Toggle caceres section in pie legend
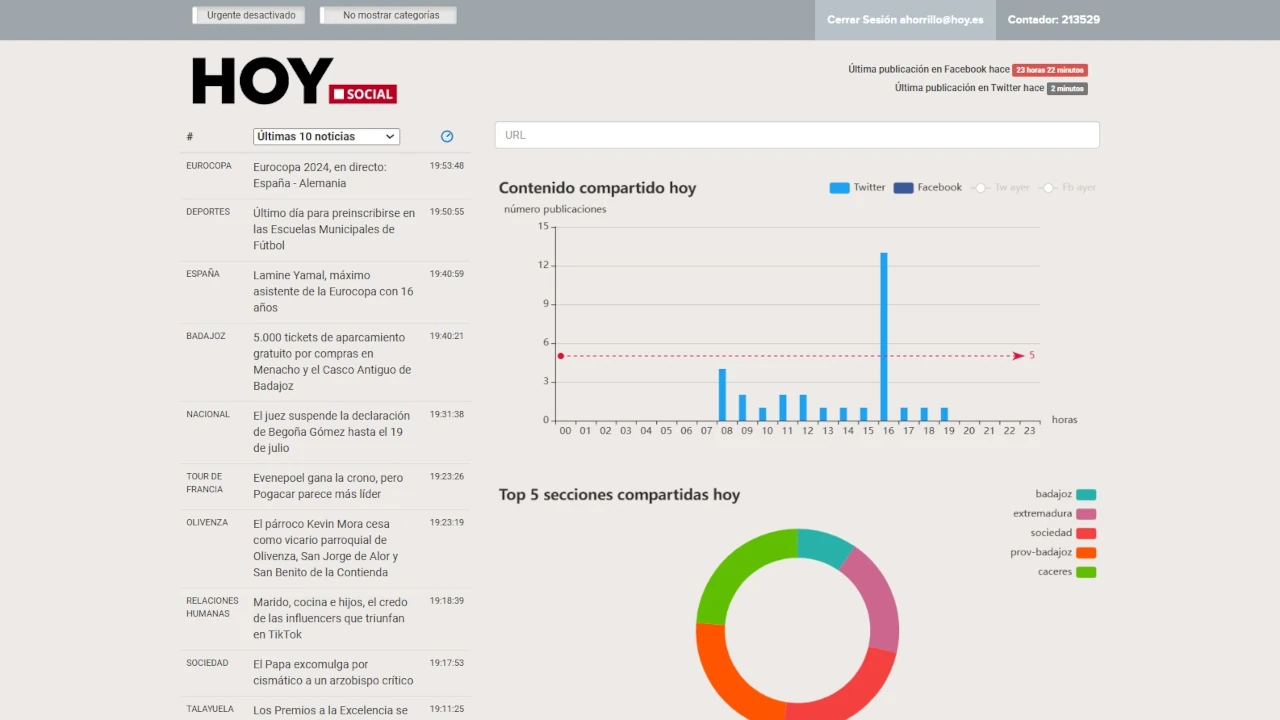The height and width of the screenshot is (720, 1280). (x=1066, y=572)
